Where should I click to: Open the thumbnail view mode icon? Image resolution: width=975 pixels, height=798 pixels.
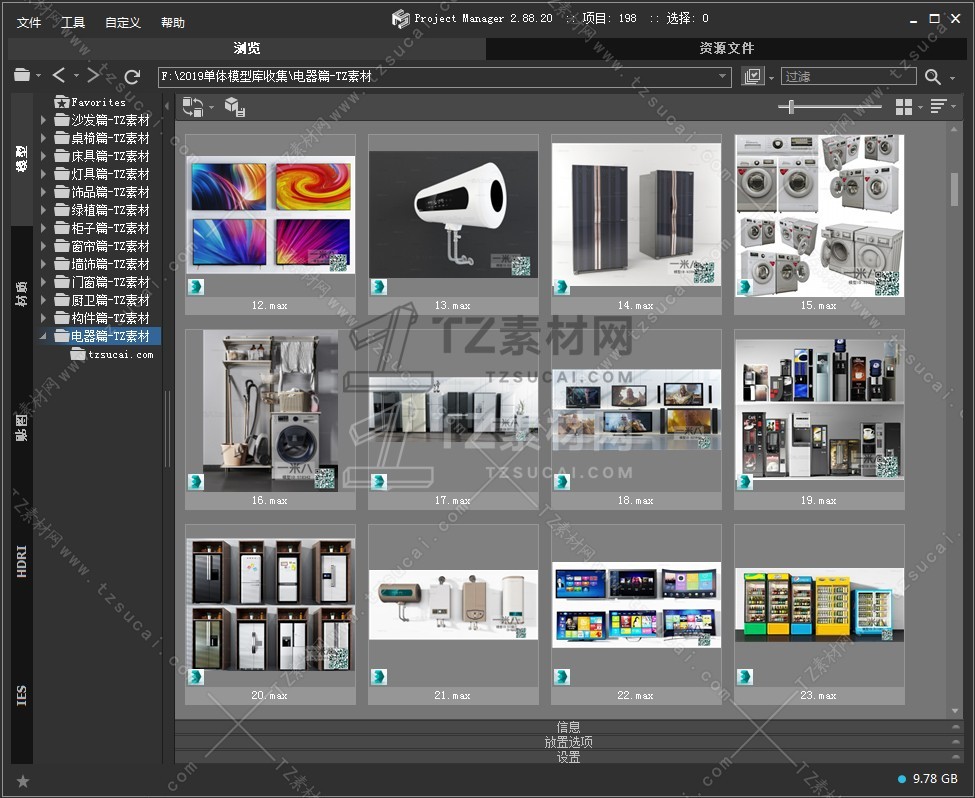(x=904, y=107)
